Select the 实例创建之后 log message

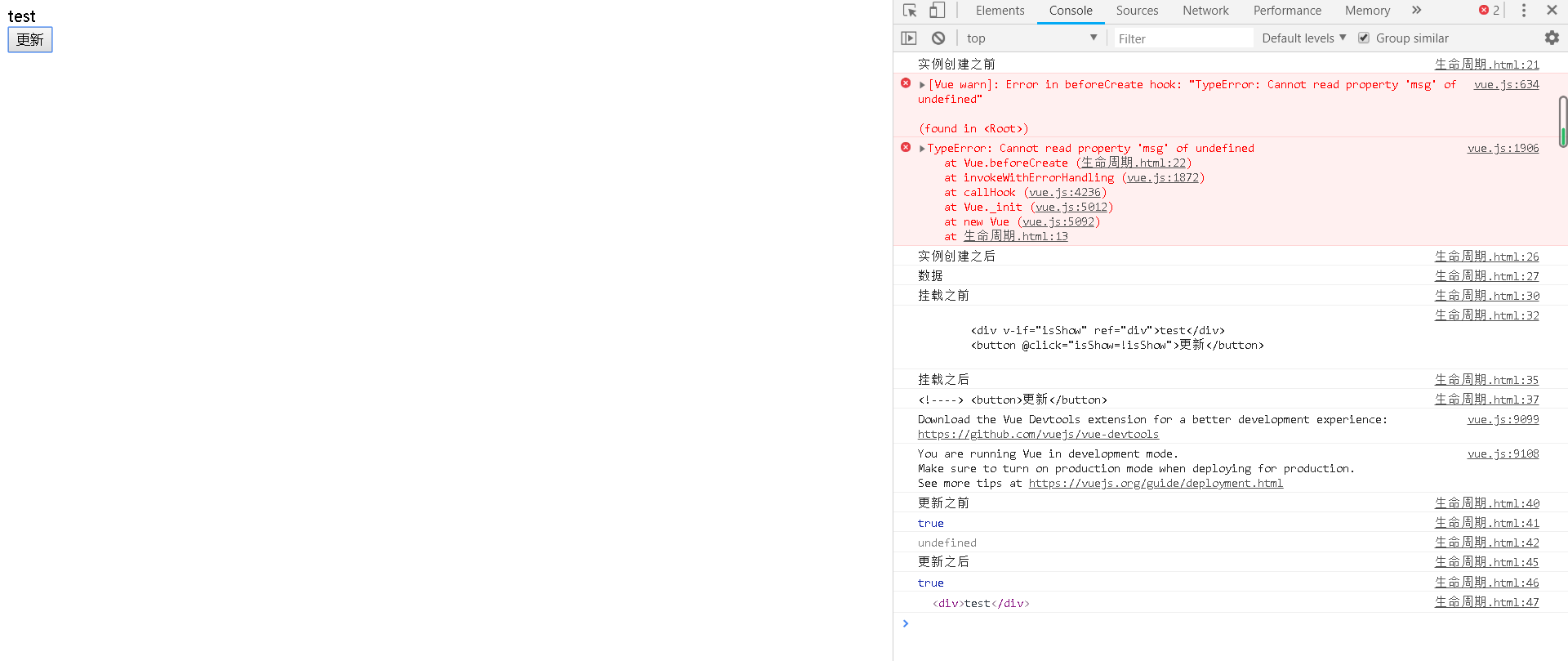pos(956,257)
